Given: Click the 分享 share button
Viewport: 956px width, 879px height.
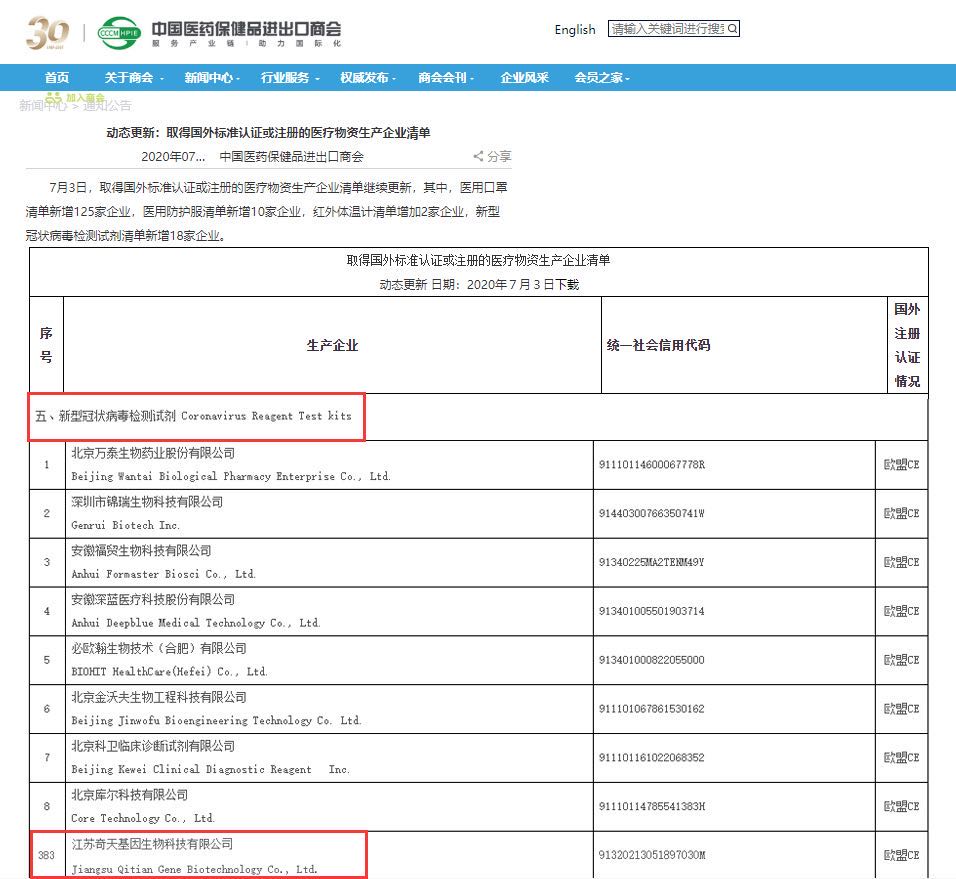Looking at the screenshot, I should point(499,156).
